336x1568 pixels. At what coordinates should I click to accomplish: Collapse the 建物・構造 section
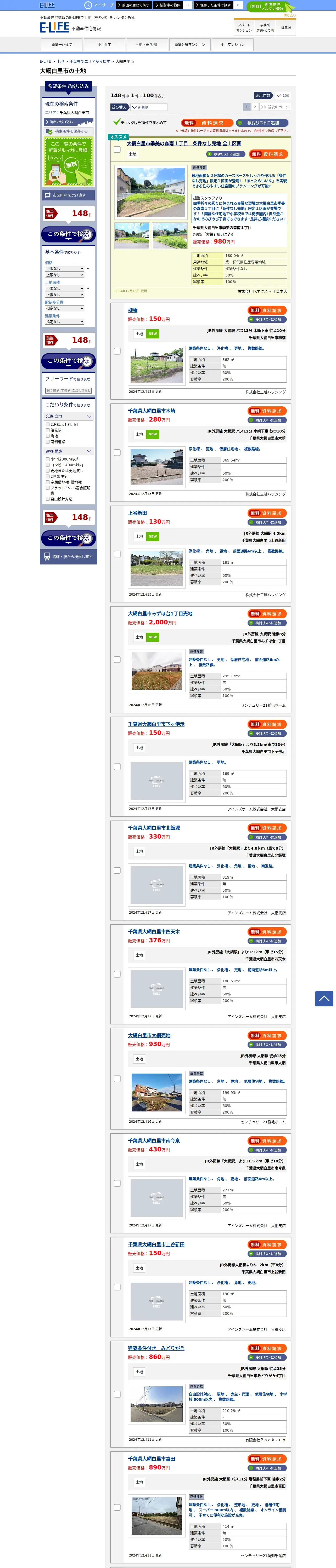point(68,452)
